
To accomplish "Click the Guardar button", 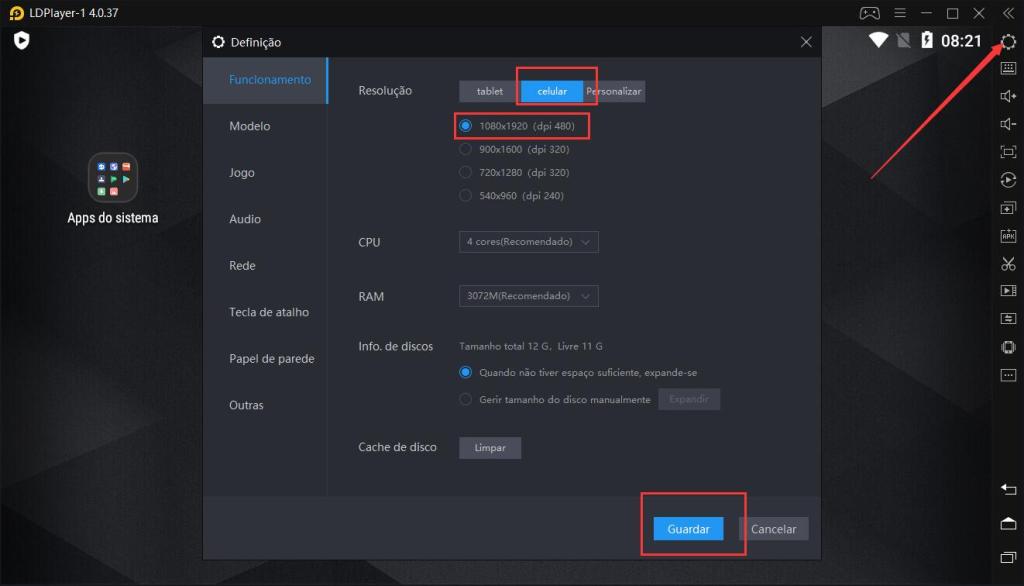I will (x=688, y=529).
